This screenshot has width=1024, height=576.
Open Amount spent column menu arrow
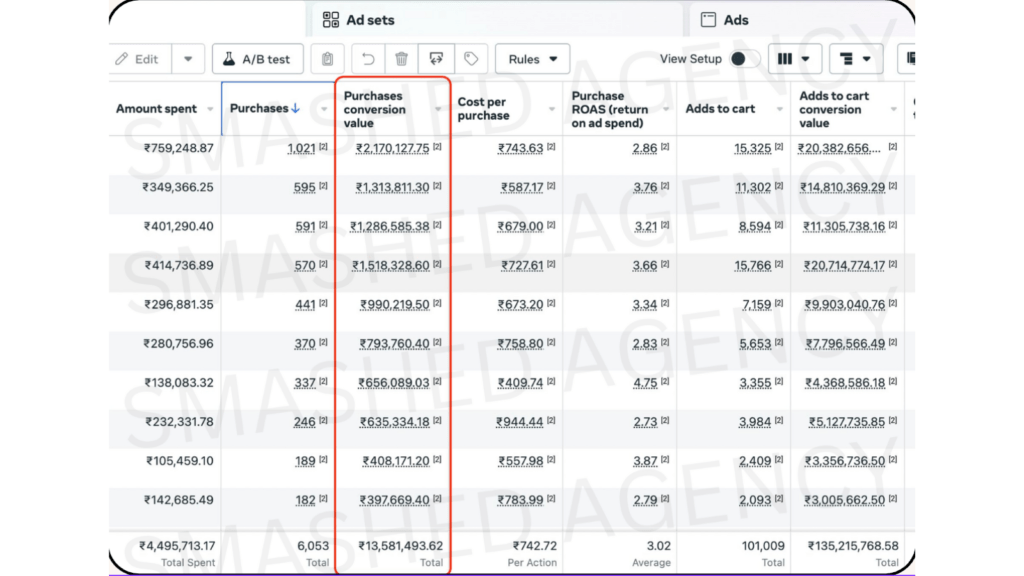tap(210, 109)
